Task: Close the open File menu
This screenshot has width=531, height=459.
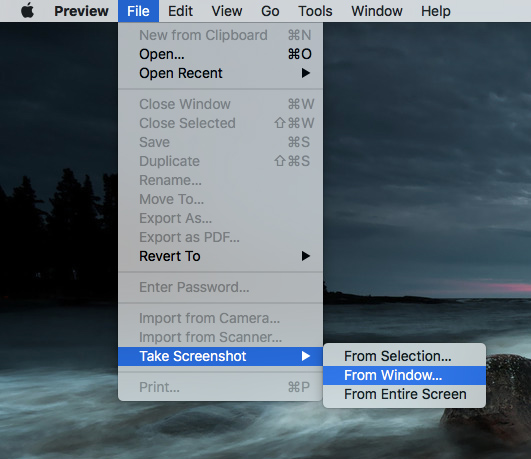Action: tap(138, 11)
